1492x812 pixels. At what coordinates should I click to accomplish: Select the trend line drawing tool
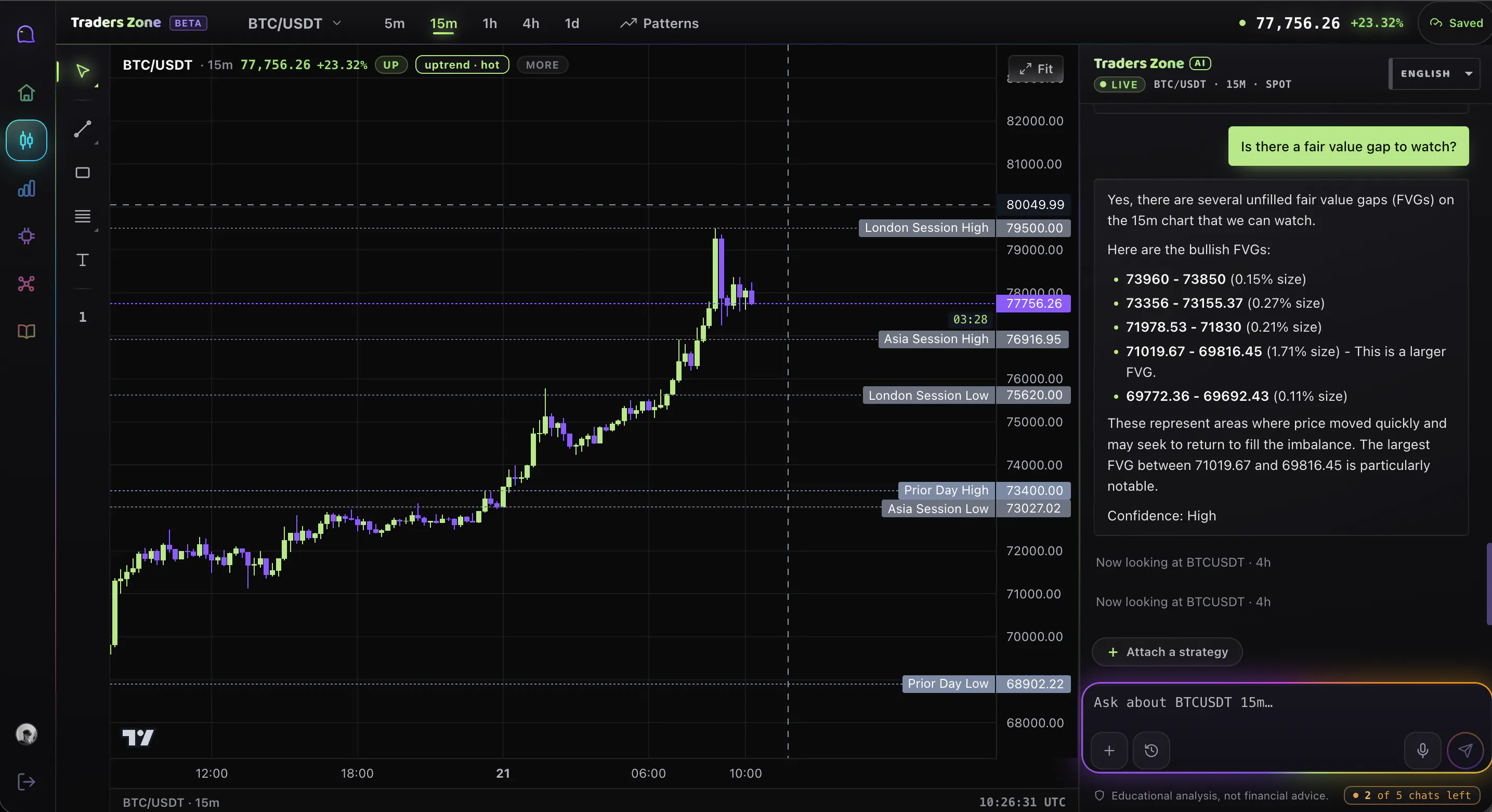[x=83, y=129]
